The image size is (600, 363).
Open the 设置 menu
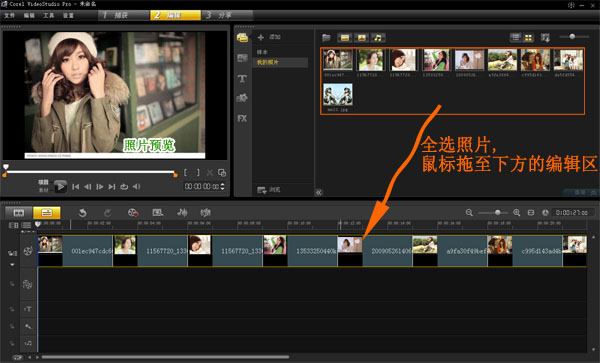pos(68,15)
